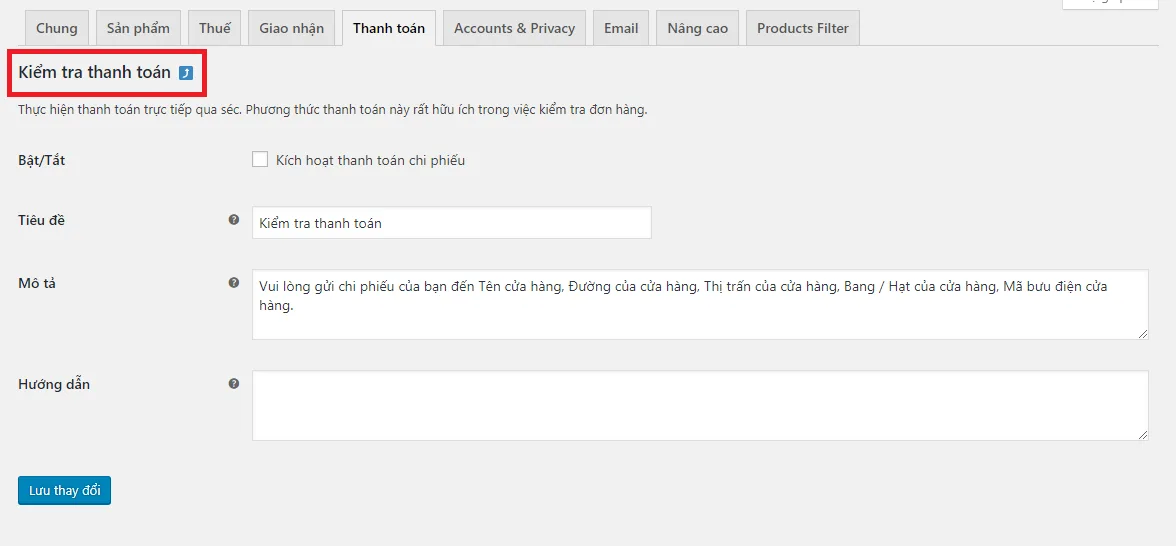Select the Thanh toán tab

coord(388,28)
